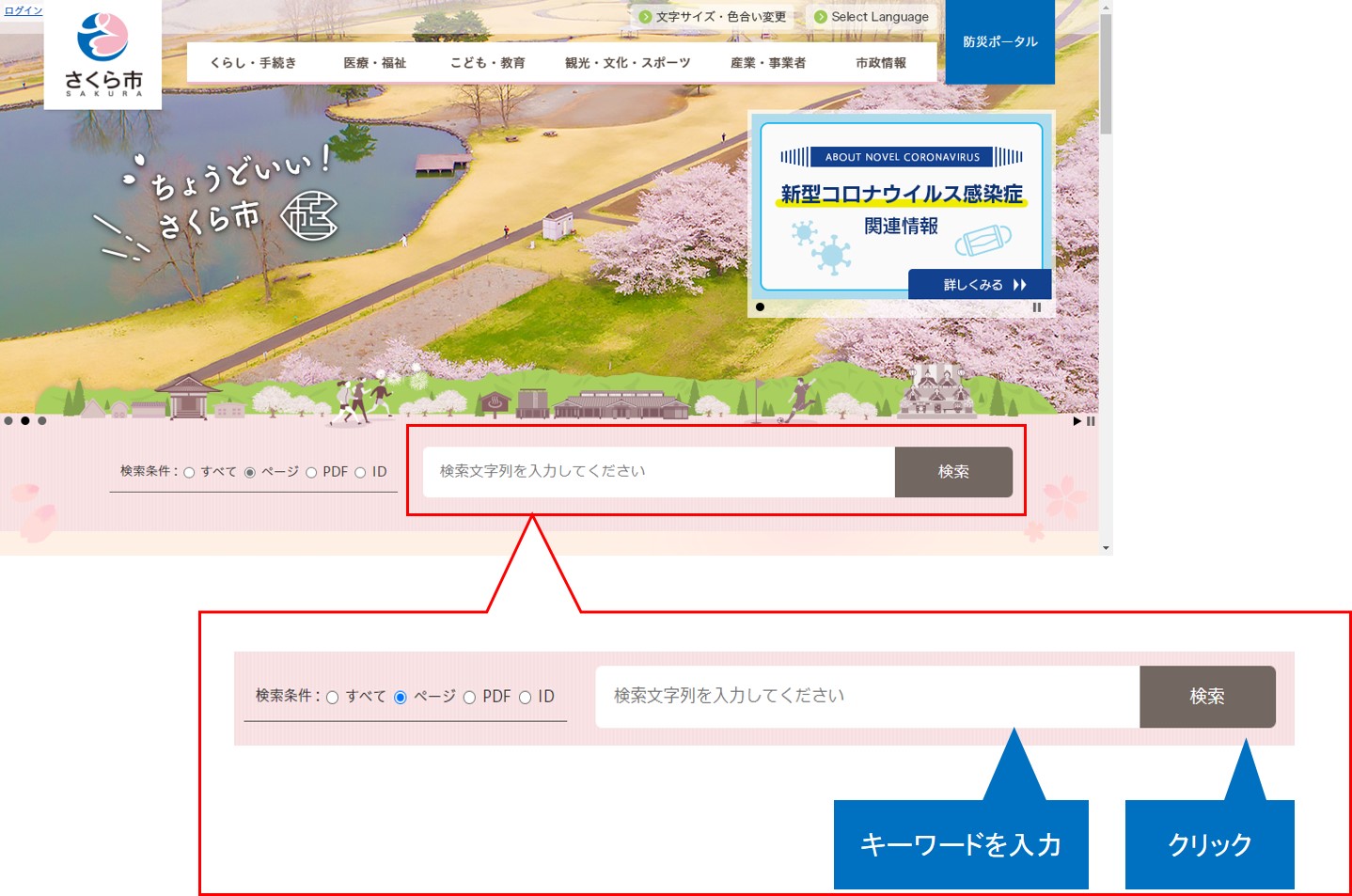Click the green arrow icon on 文字サイズ・色合い変更
The image size is (1352, 896).
[644, 16]
